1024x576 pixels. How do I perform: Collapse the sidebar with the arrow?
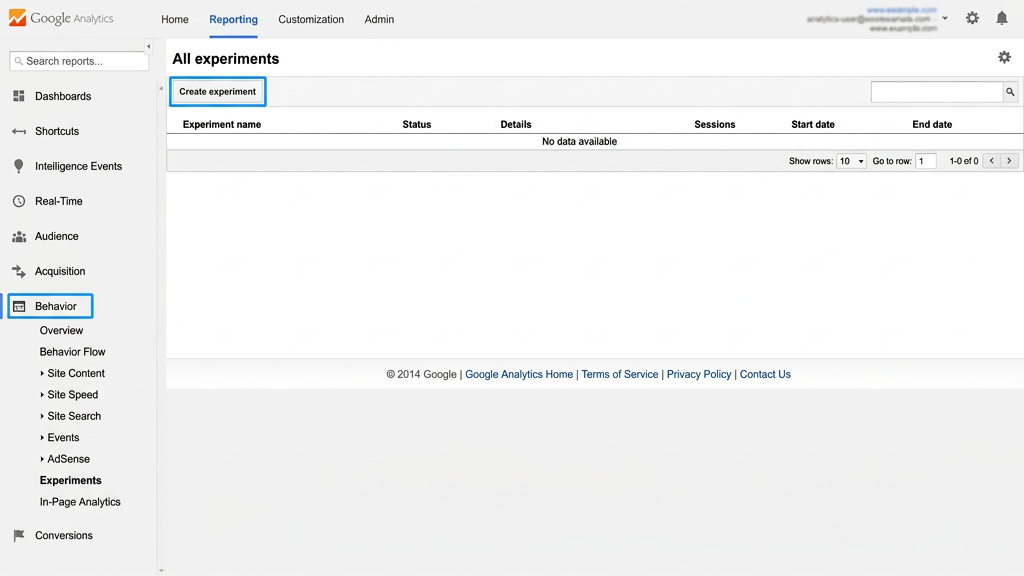click(x=148, y=46)
